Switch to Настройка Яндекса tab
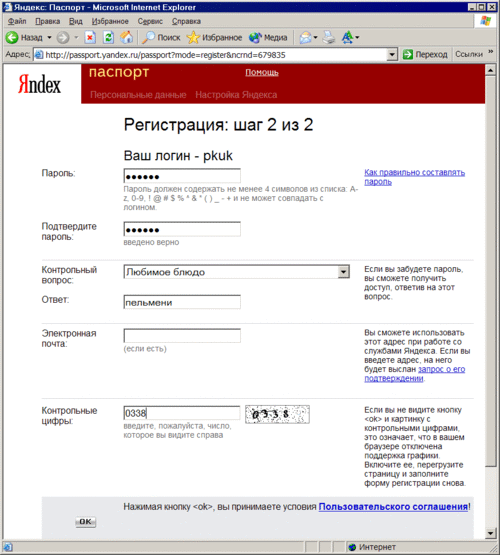 (236, 95)
